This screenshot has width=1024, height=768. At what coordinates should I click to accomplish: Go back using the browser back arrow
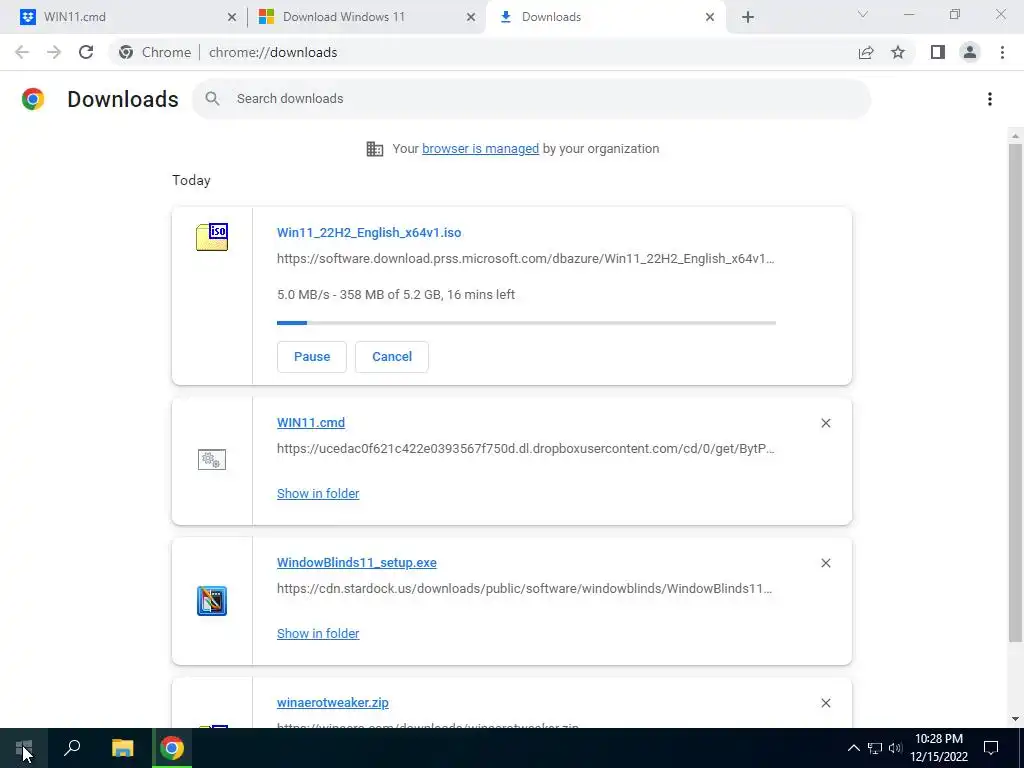pos(22,52)
